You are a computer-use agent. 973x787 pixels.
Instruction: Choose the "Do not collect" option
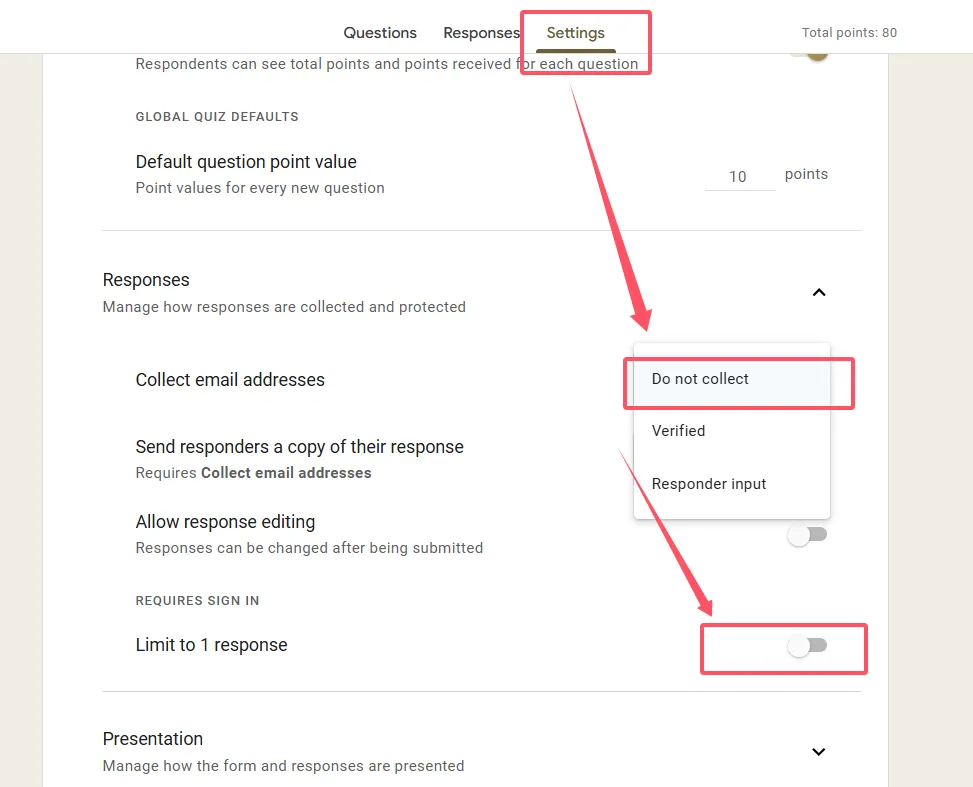coord(700,379)
